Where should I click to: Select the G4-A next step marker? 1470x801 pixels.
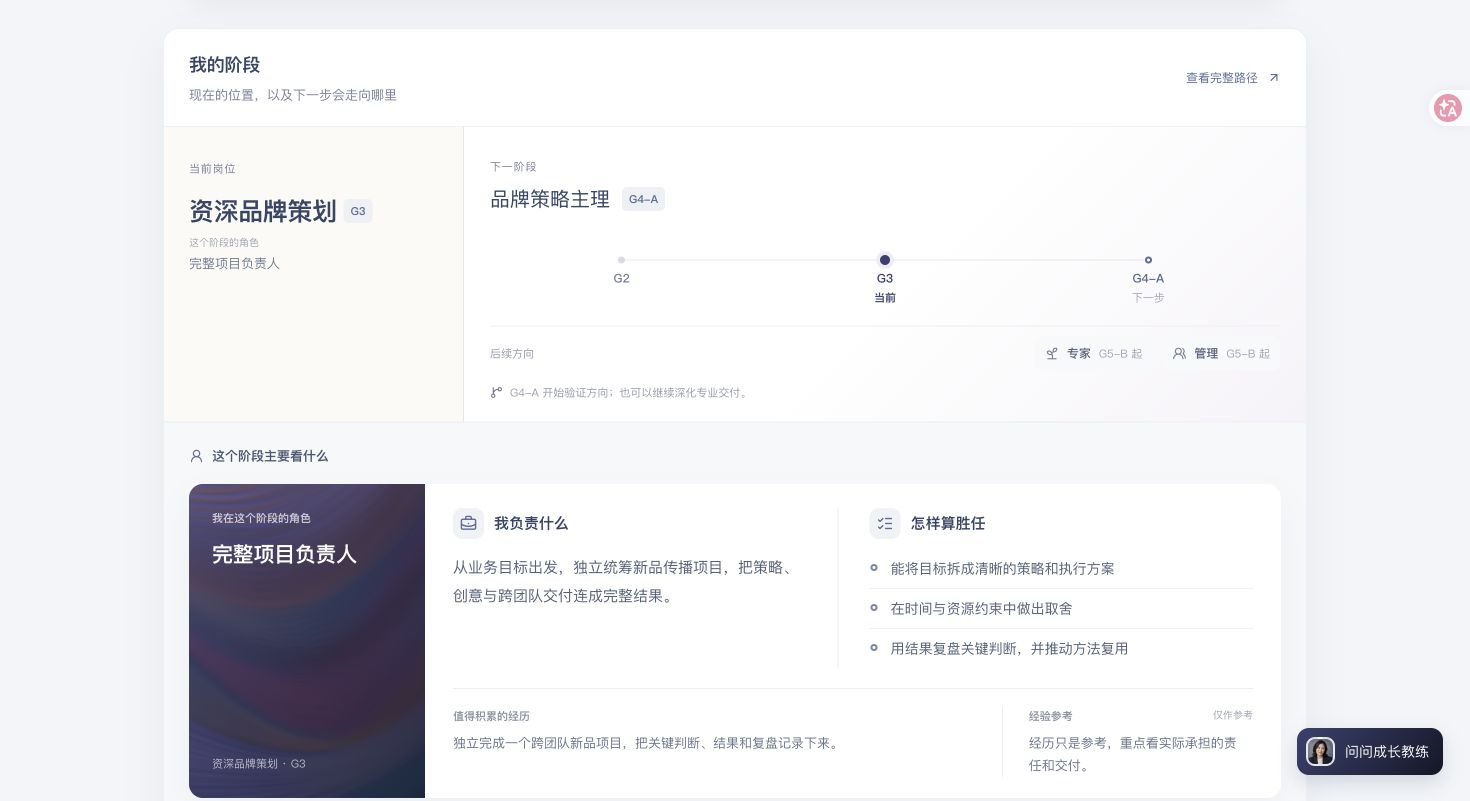click(x=1148, y=260)
